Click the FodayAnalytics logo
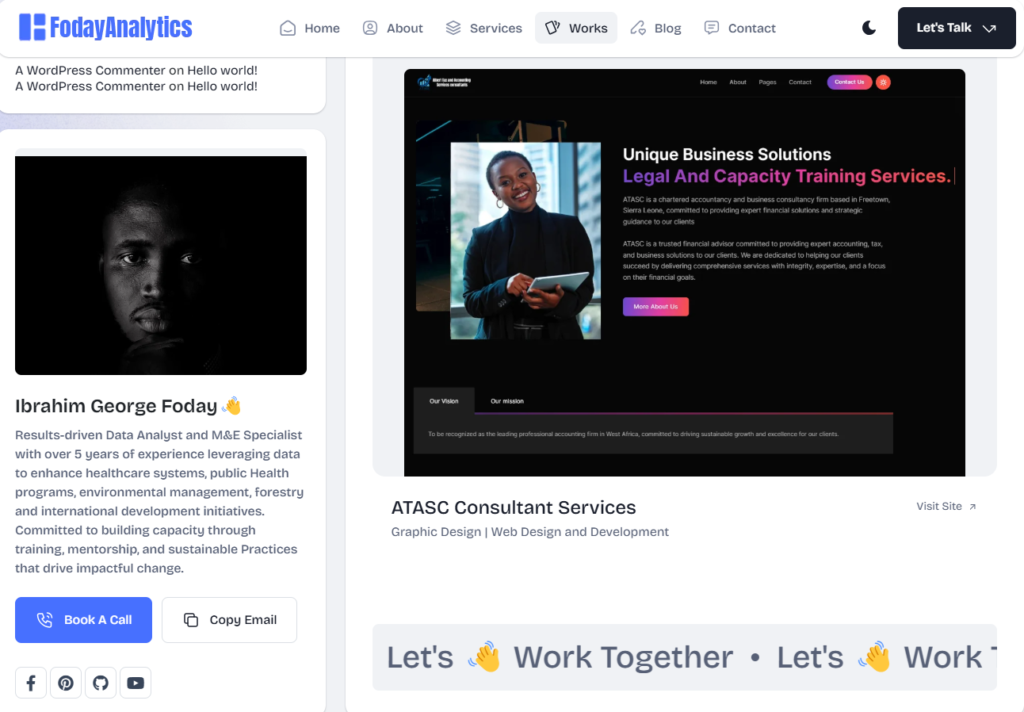 coord(105,28)
